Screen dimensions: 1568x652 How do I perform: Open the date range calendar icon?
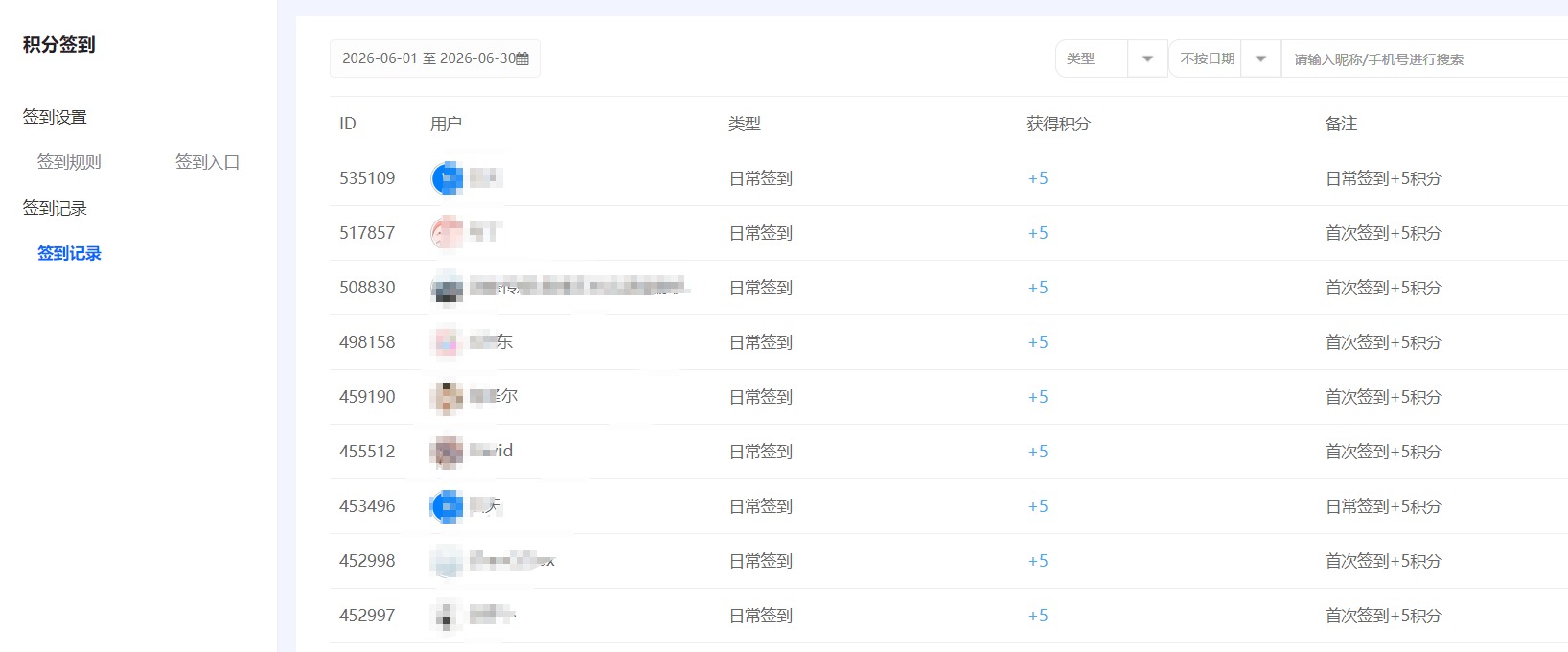coord(522,58)
